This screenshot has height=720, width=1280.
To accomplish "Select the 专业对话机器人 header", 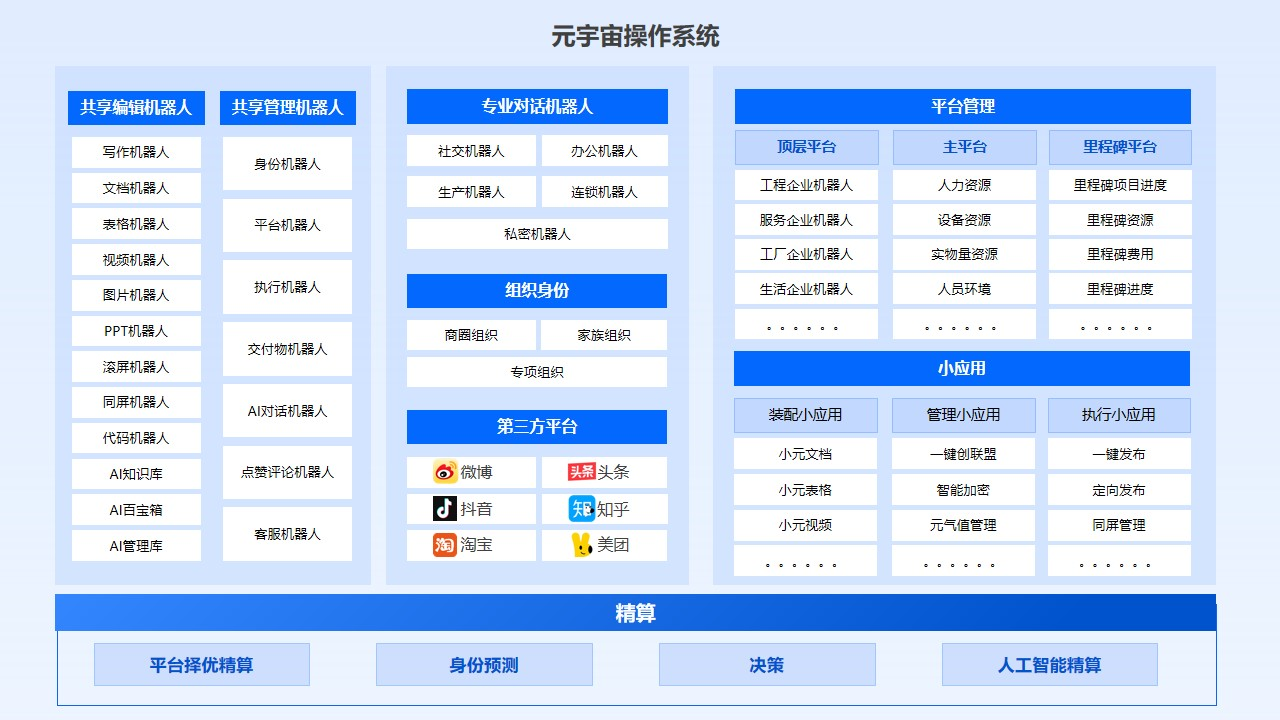I will point(537,106).
